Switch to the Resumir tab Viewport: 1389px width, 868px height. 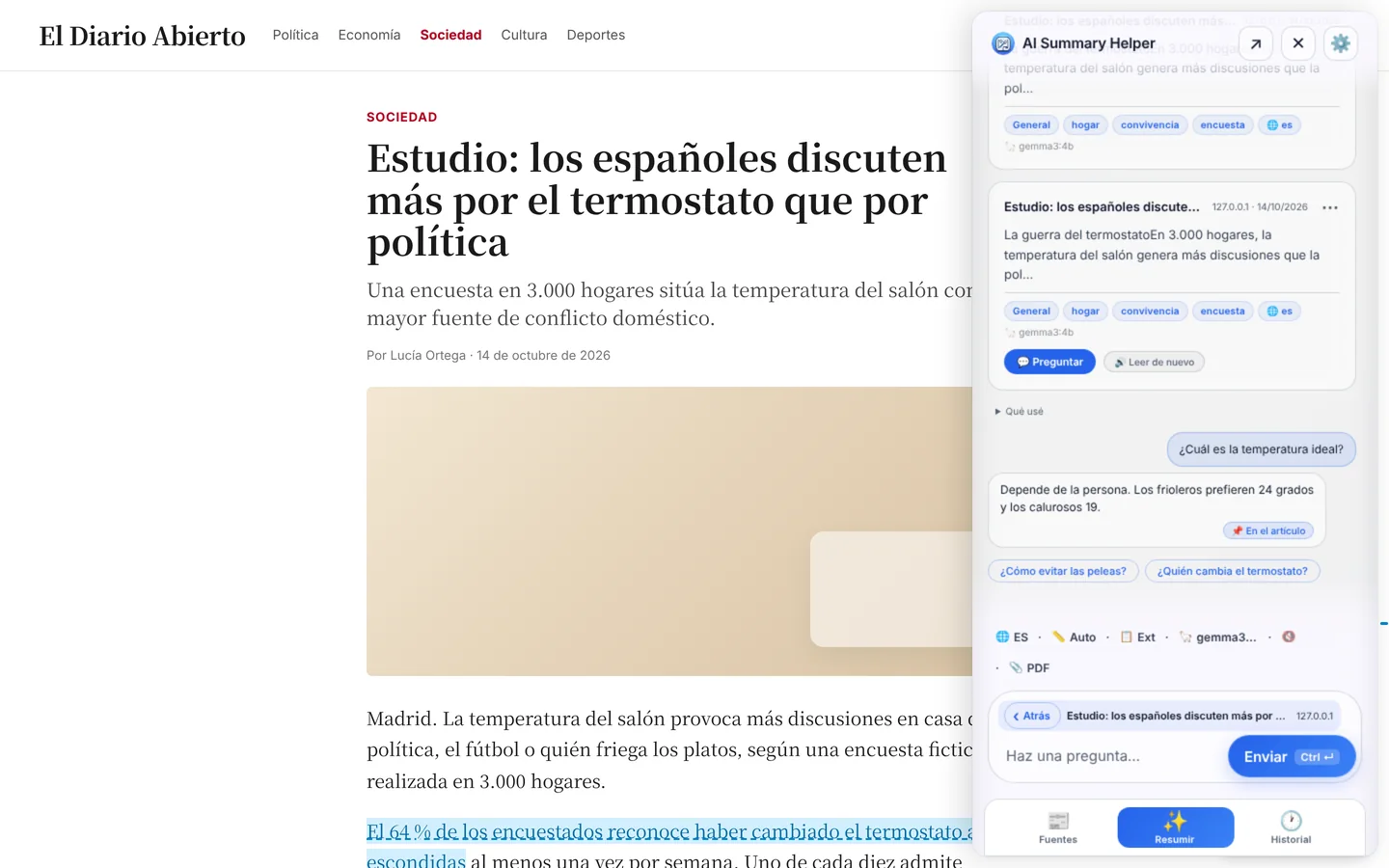pos(1175,827)
